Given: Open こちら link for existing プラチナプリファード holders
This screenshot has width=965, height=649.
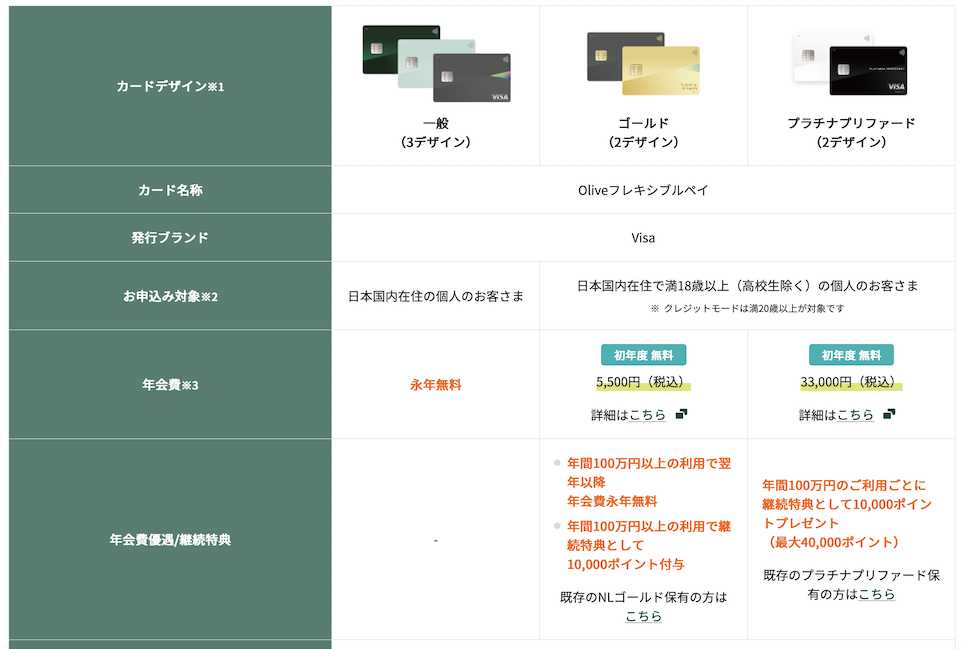Looking at the screenshot, I should pos(876,594).
